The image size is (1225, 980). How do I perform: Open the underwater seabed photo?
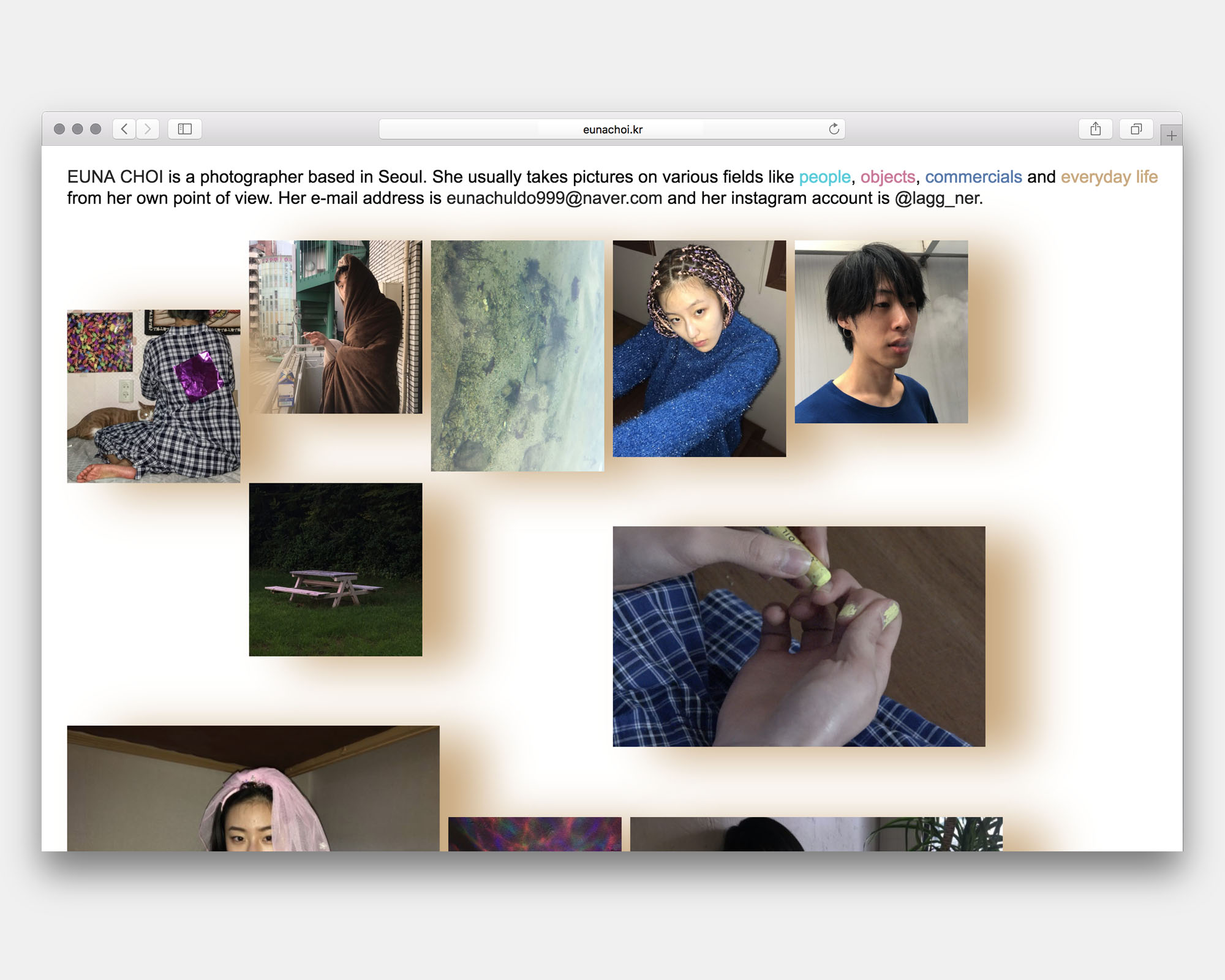point(518,356)
